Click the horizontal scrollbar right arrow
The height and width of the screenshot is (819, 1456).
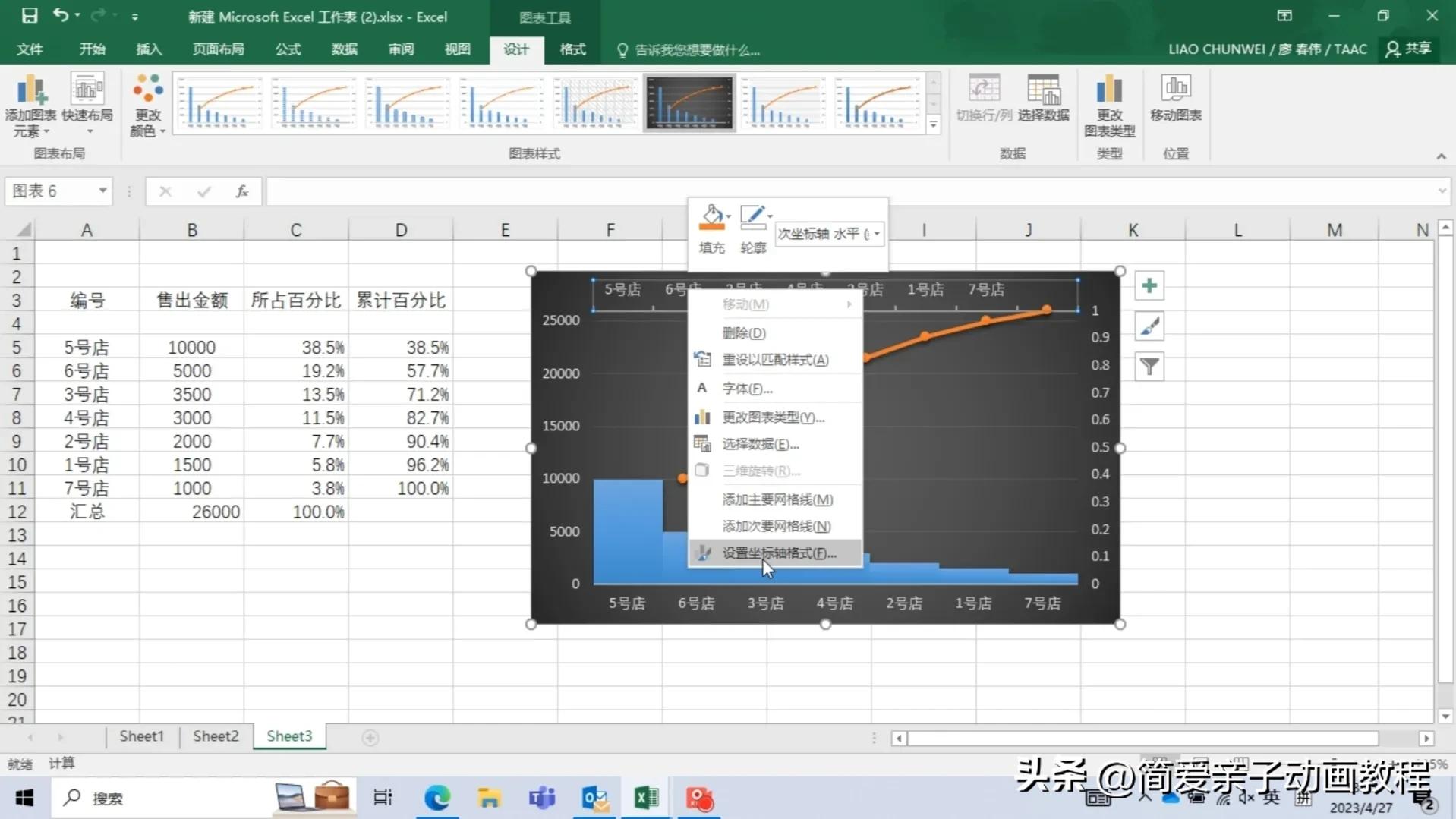coord(1426,738)
